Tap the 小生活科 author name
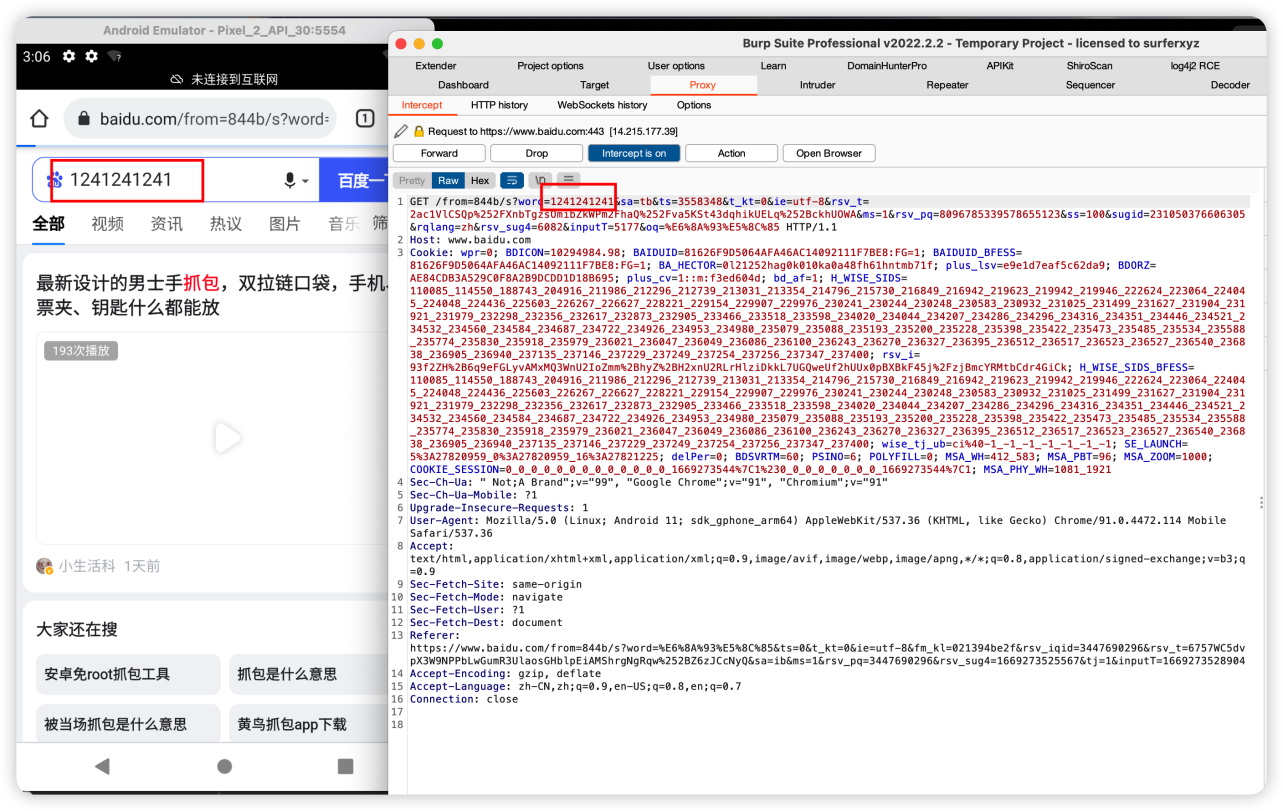 pyautogui.click(x=87, y=566)
